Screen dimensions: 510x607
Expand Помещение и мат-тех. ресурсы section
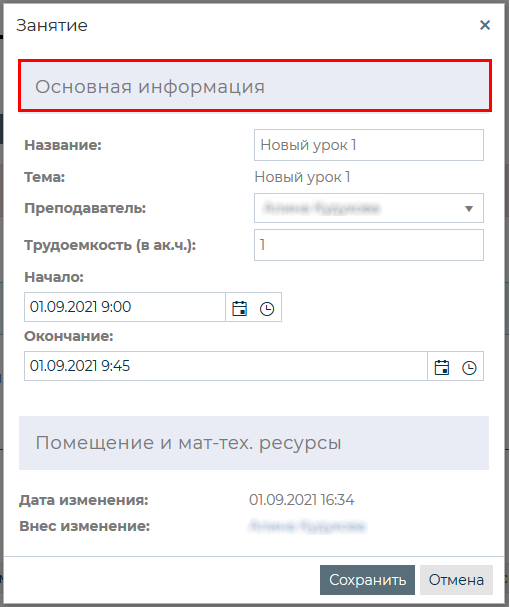click(254, 443)
